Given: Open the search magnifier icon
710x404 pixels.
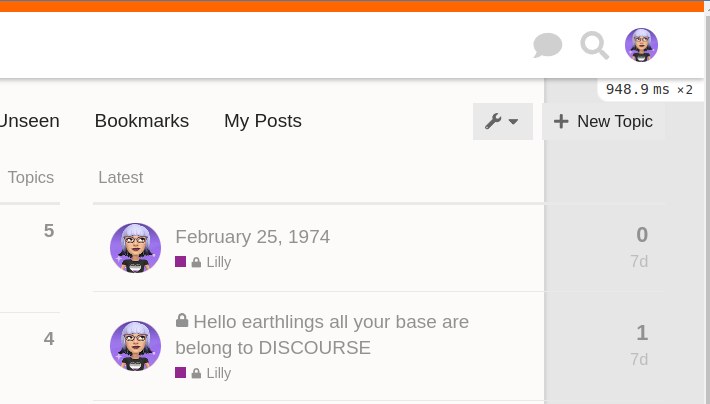Looking at the screenshot, I should click(x=595, y=45).
